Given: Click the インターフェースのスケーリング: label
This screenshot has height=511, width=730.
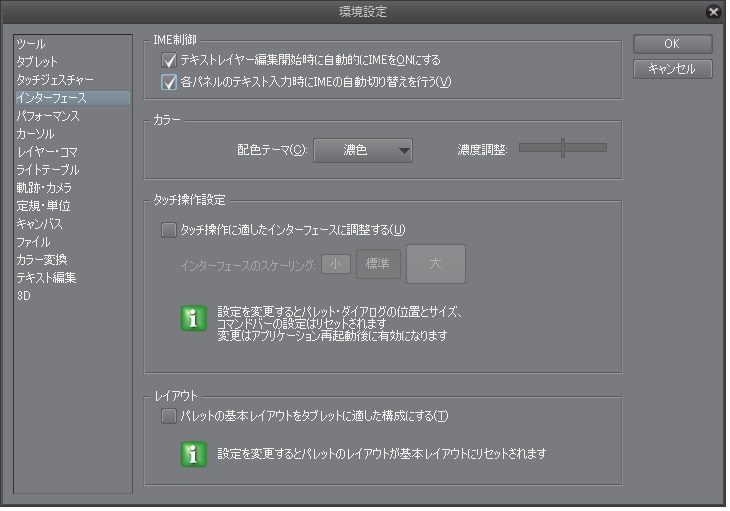Looking at the screenshot, I should tap(248, 266).
